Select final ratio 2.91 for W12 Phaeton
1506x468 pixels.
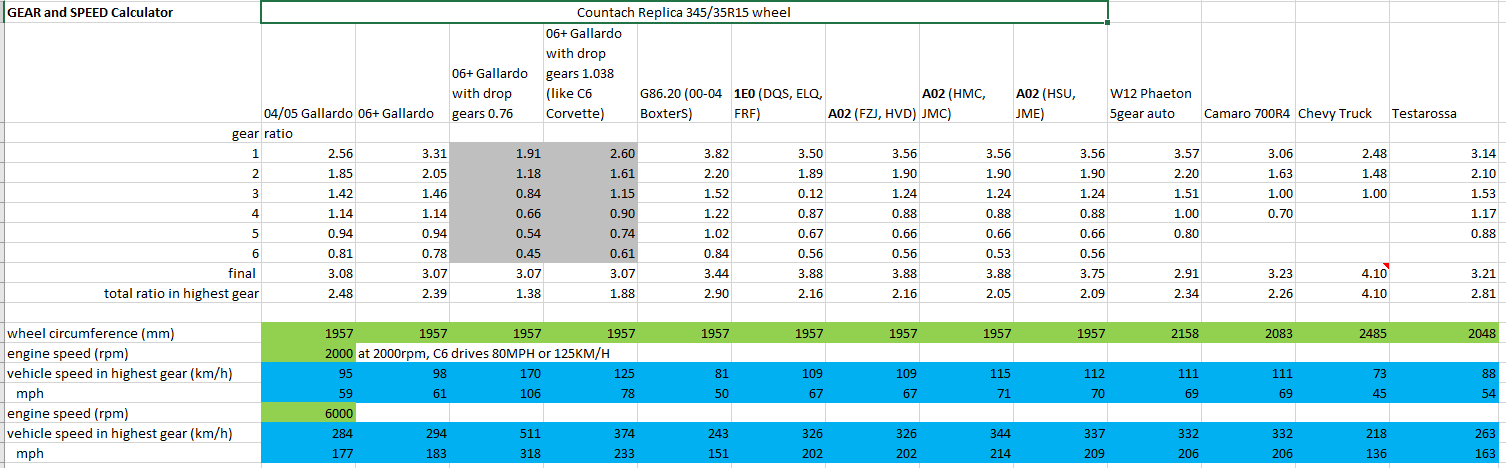(x=1154, y=273)
